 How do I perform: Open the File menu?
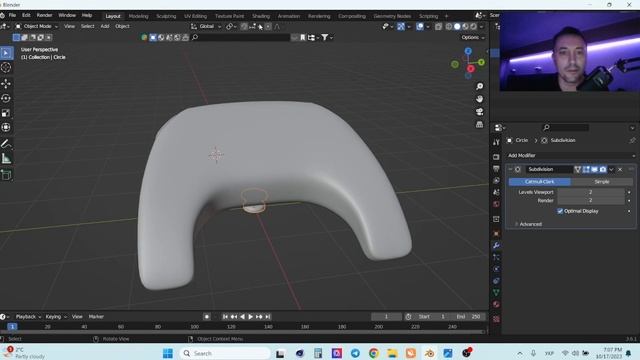12,16
